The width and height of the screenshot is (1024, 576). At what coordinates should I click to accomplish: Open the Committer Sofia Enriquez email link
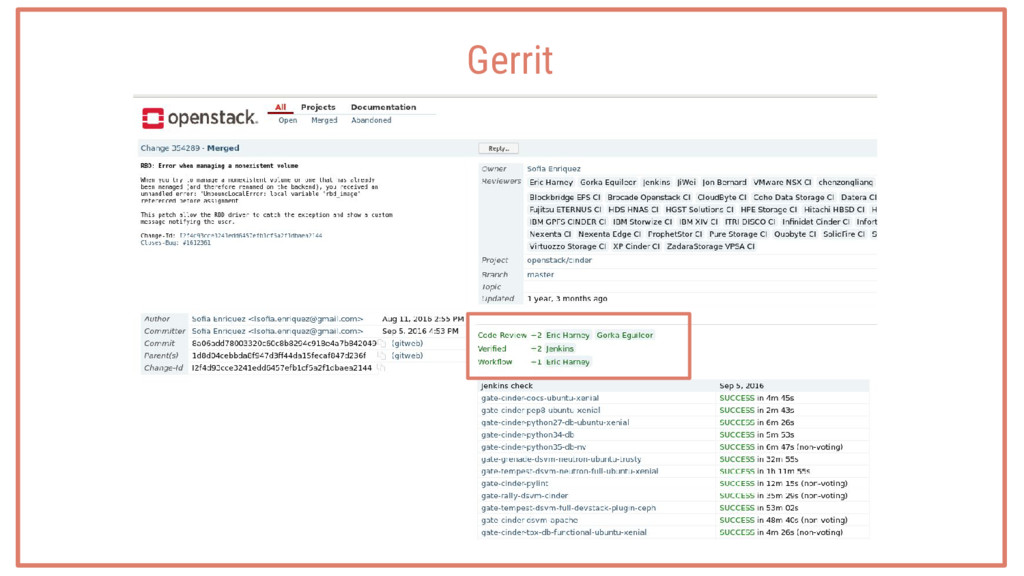277,331
